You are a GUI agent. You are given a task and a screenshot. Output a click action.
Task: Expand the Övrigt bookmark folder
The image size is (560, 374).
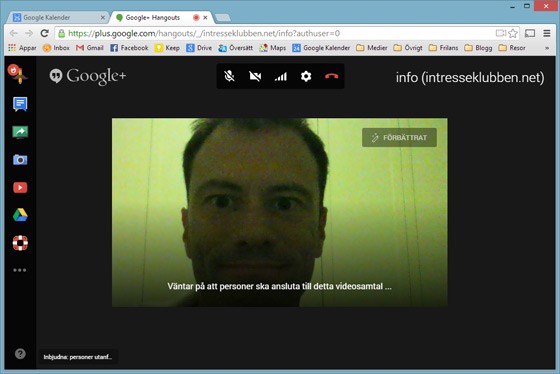click(408, 48)
